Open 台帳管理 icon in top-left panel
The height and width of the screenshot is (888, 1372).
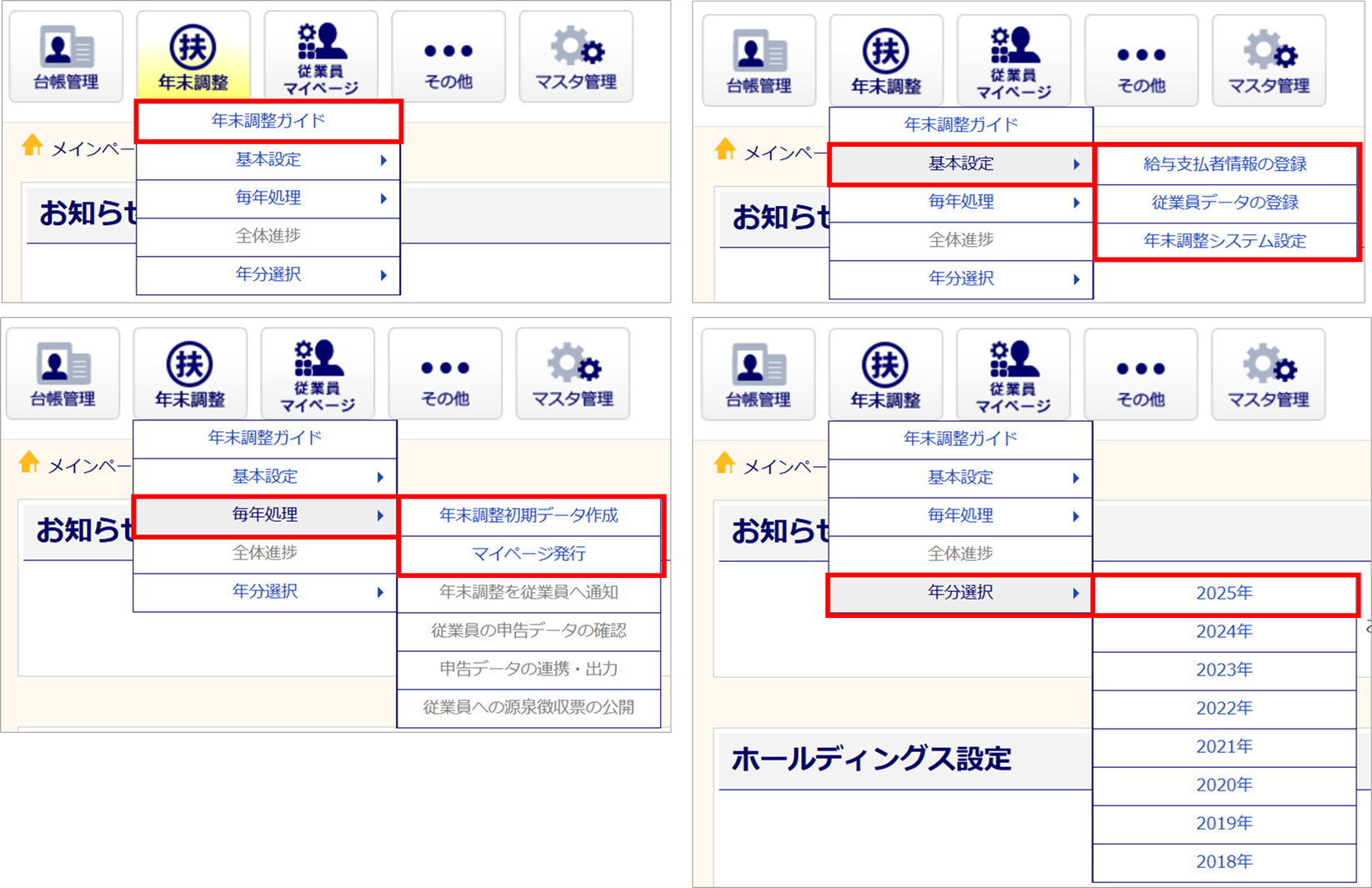coord(66,57)
